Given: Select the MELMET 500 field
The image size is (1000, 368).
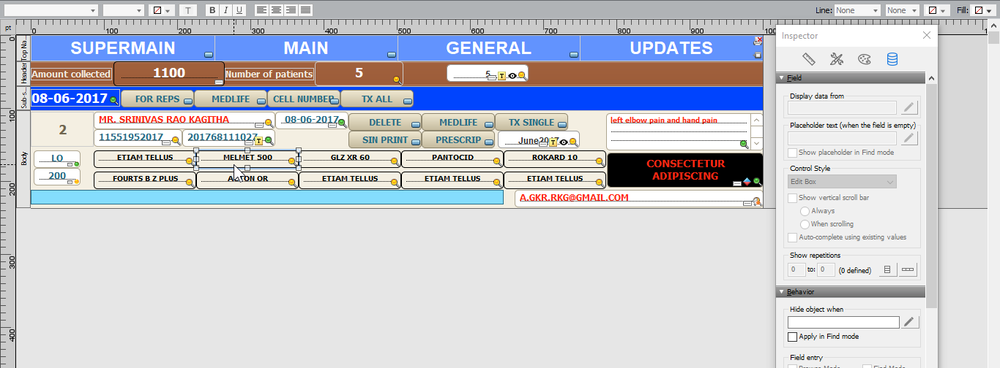Looking at the screenshot, I should (247, 159).
